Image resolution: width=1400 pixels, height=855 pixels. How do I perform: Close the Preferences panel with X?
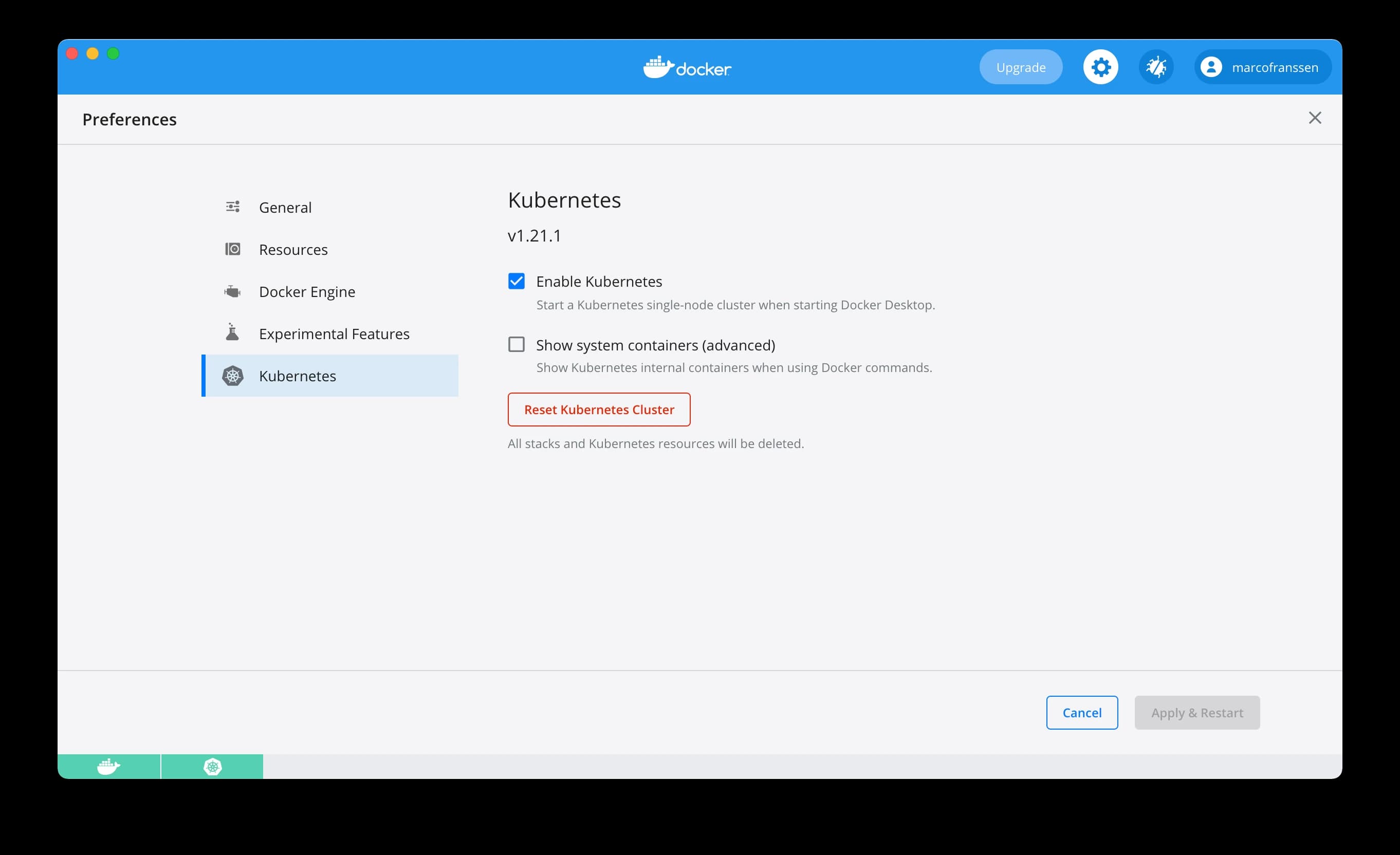(1315, 118)
